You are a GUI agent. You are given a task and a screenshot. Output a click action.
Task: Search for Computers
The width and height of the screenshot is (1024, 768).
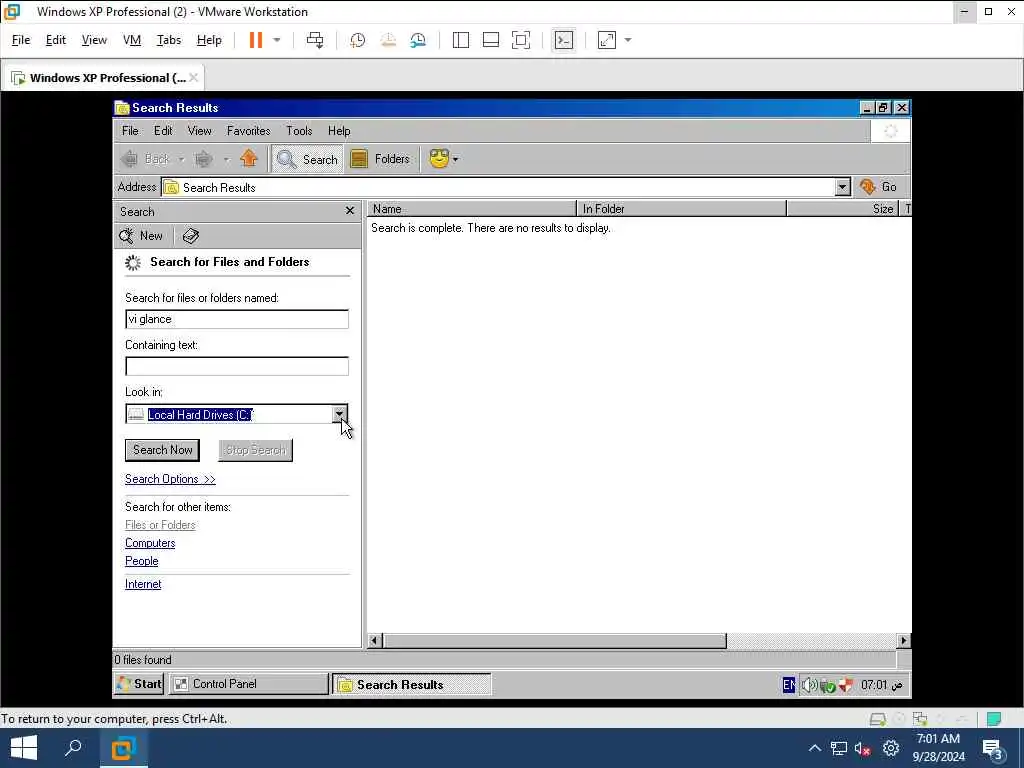tap(150, 543)
